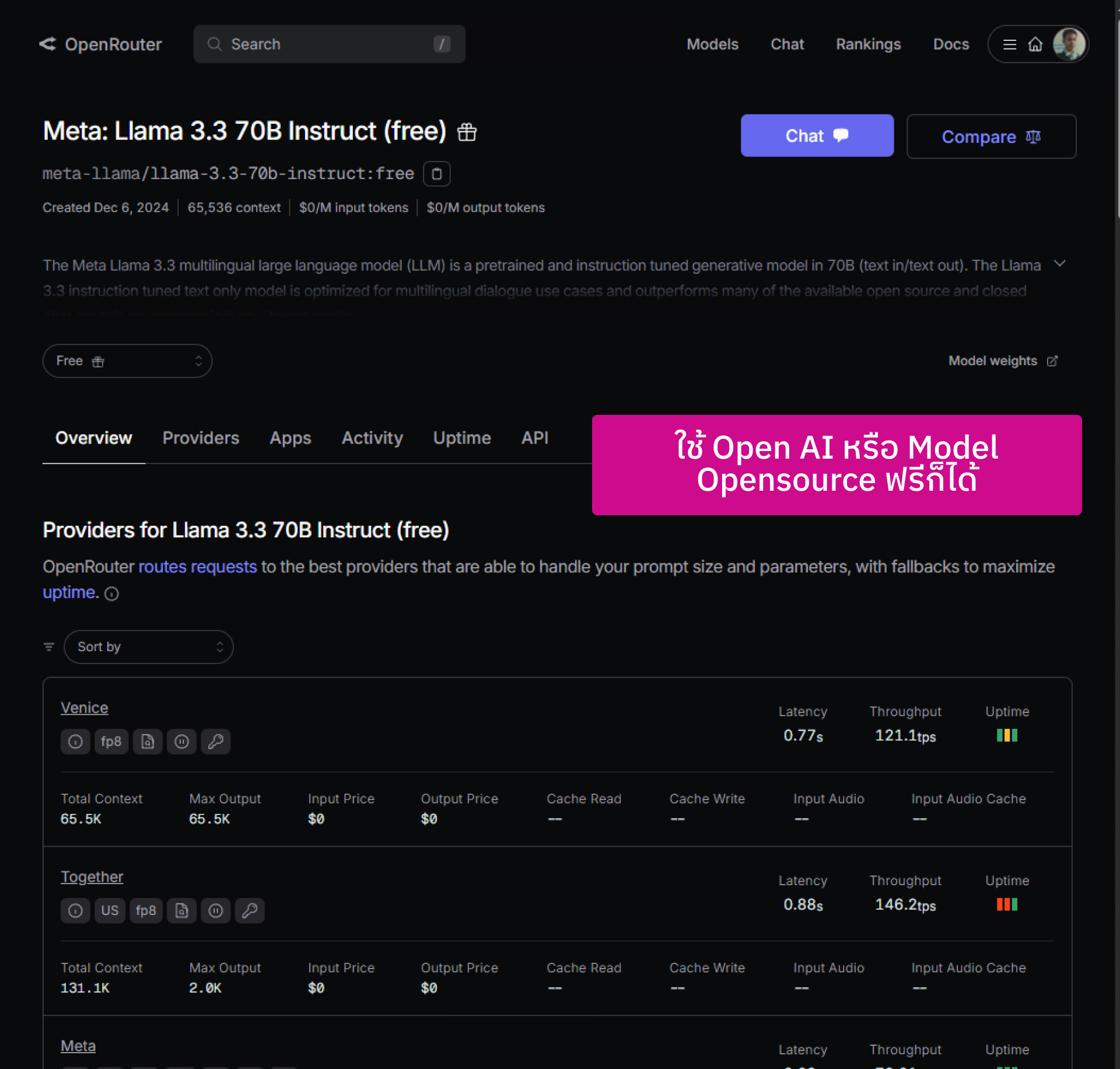Screen dimensions: 1120x1069
Task: Click Together's info icon badge
Action: pos(75,911)
